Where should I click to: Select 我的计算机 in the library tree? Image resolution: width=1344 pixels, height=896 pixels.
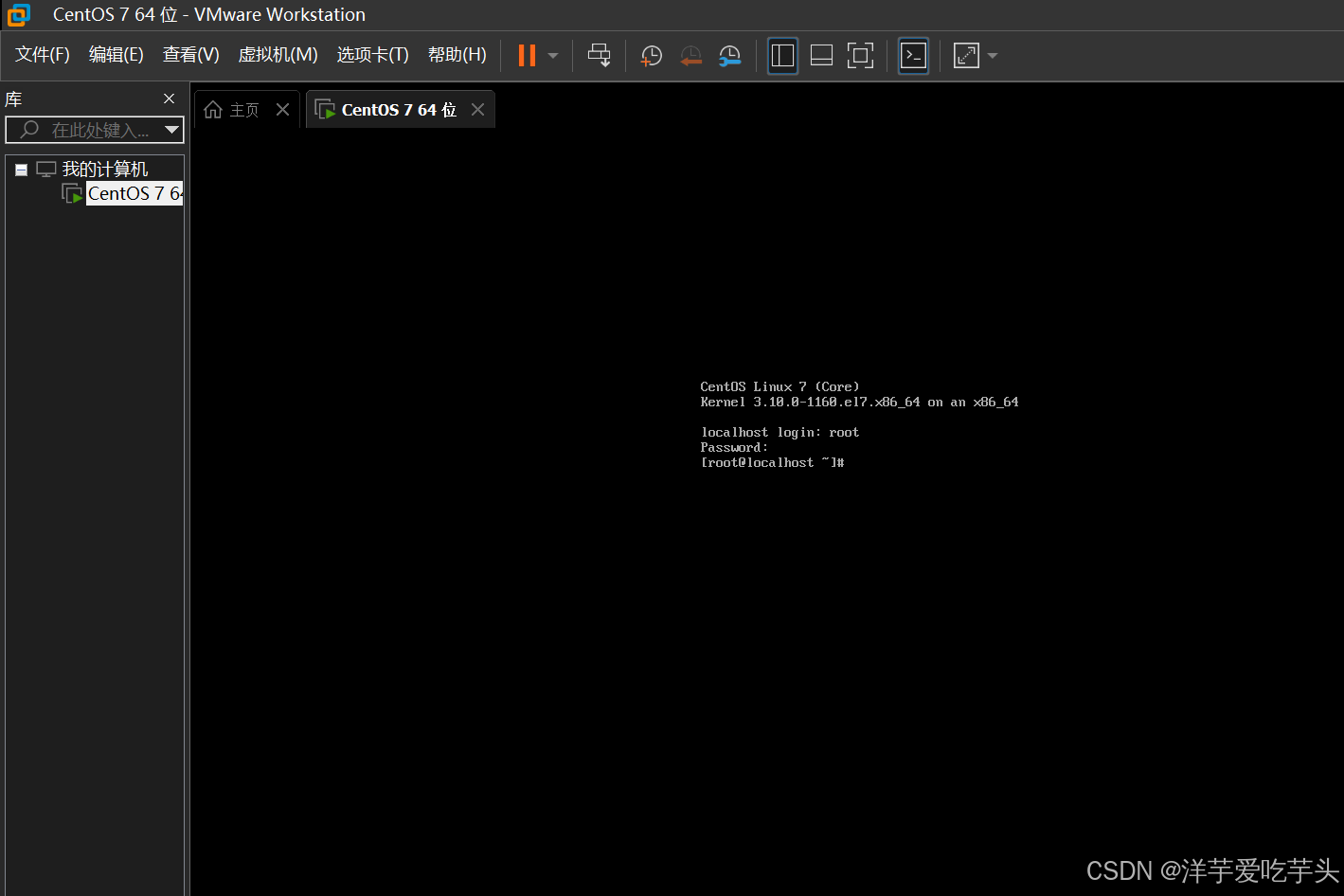pos(105,170)
